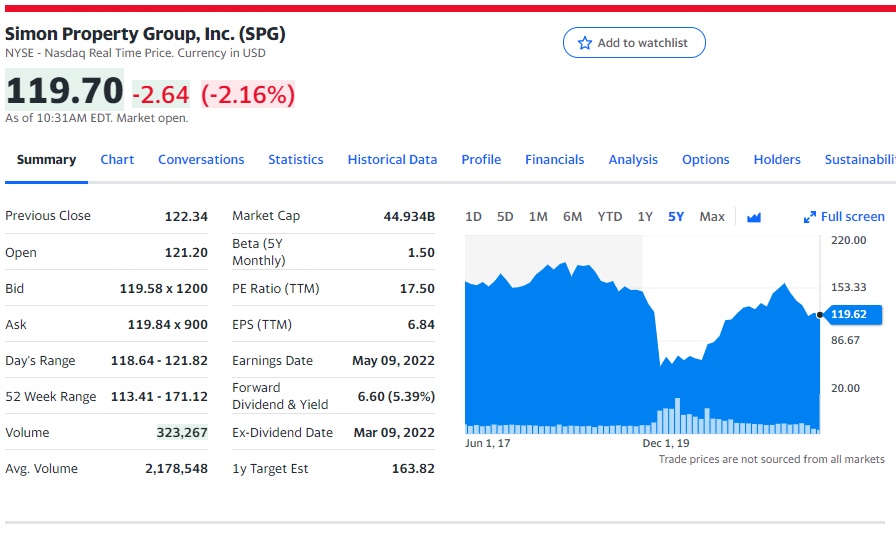Click the percent change (-2.16%)
Screen dimensions: 896x534
(248, 94)
